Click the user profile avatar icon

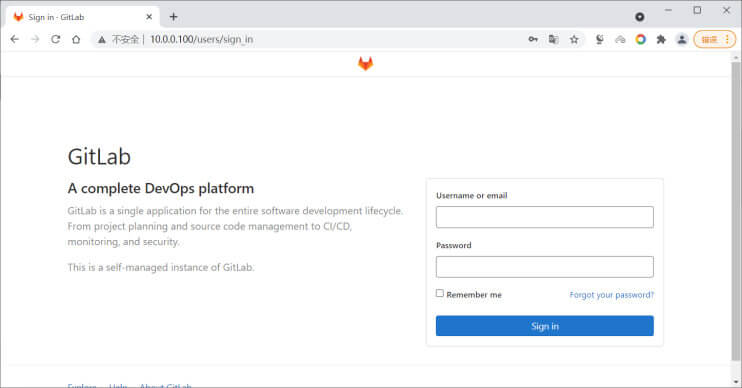681,39
